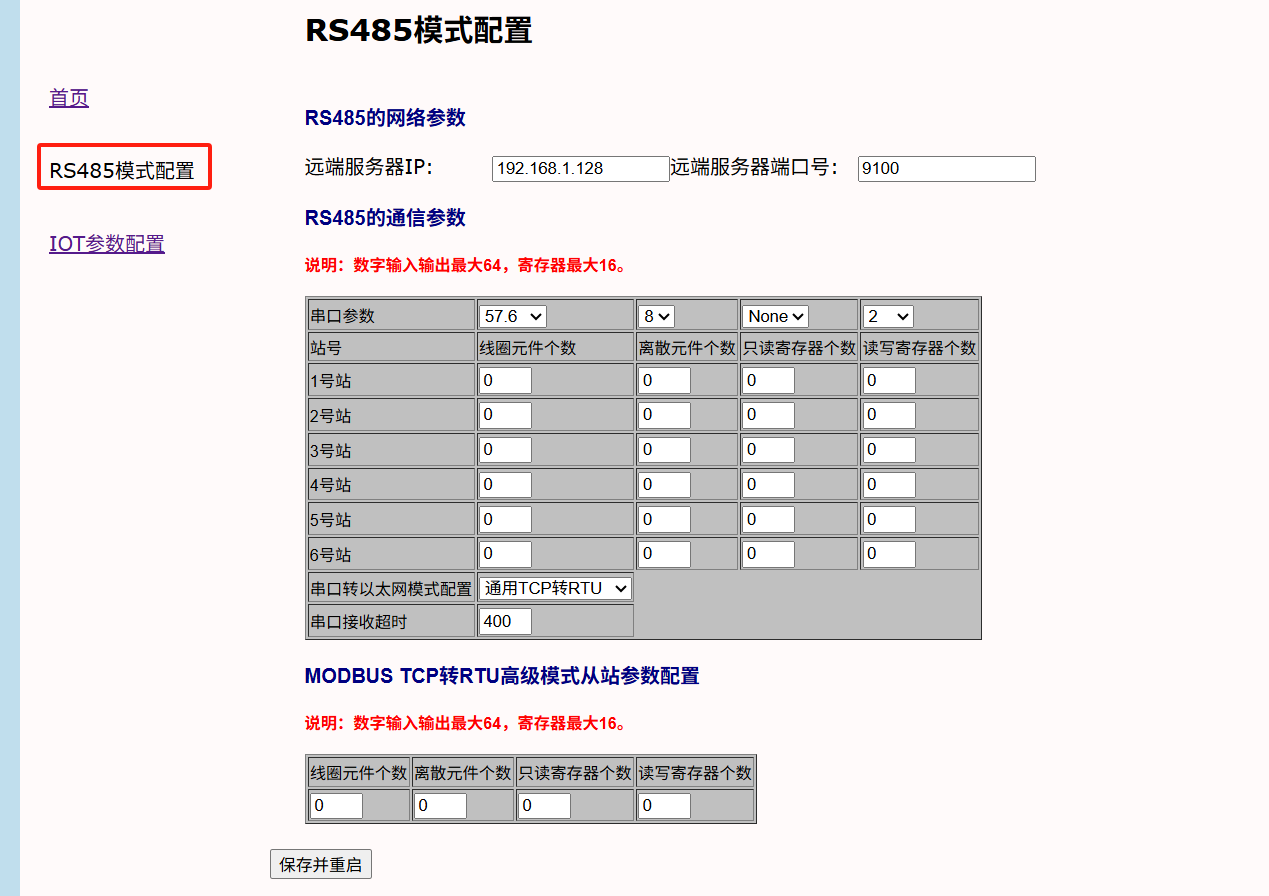Open the 串口转以太网模式配置 dropdown

click(x=555, y=588)
